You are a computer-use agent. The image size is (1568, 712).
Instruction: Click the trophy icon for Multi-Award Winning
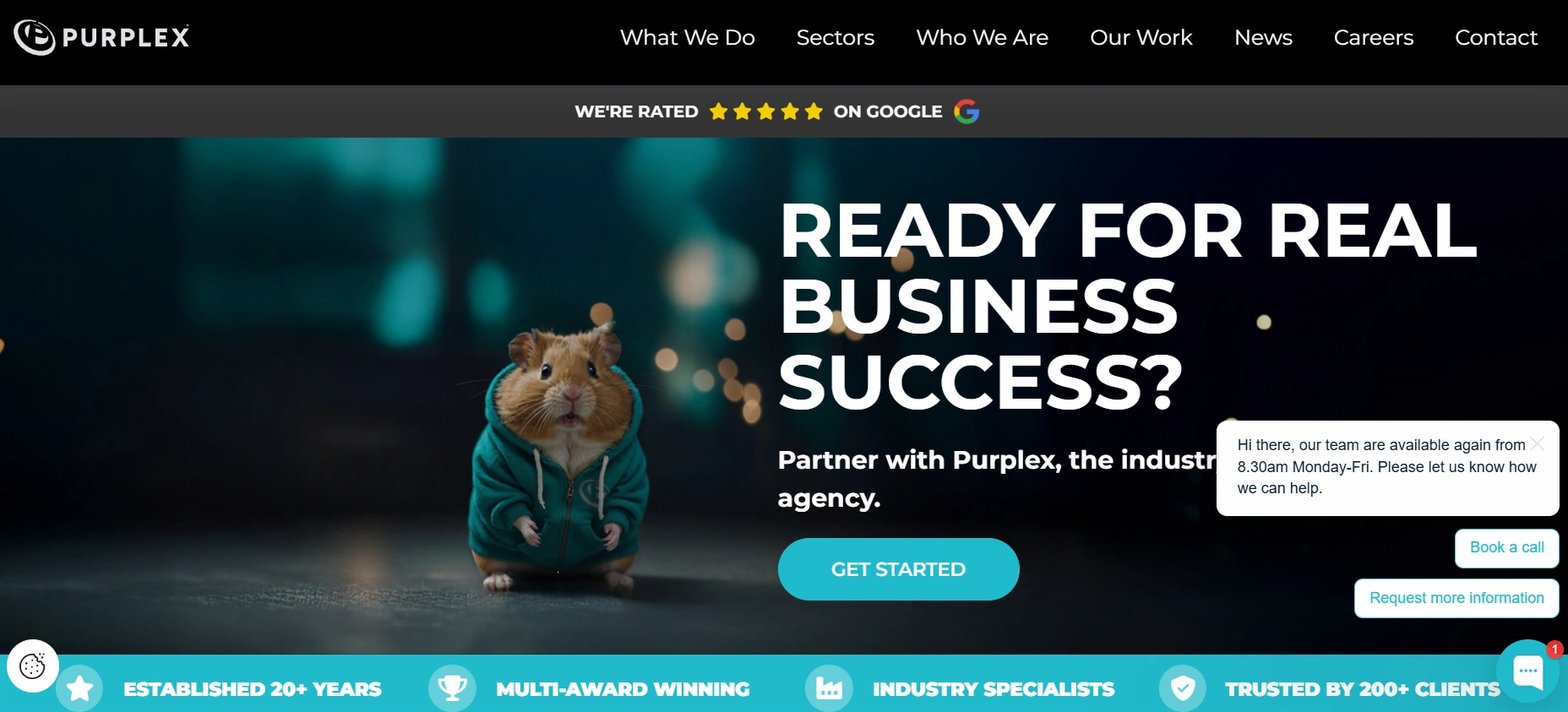(x=452, y=688)
